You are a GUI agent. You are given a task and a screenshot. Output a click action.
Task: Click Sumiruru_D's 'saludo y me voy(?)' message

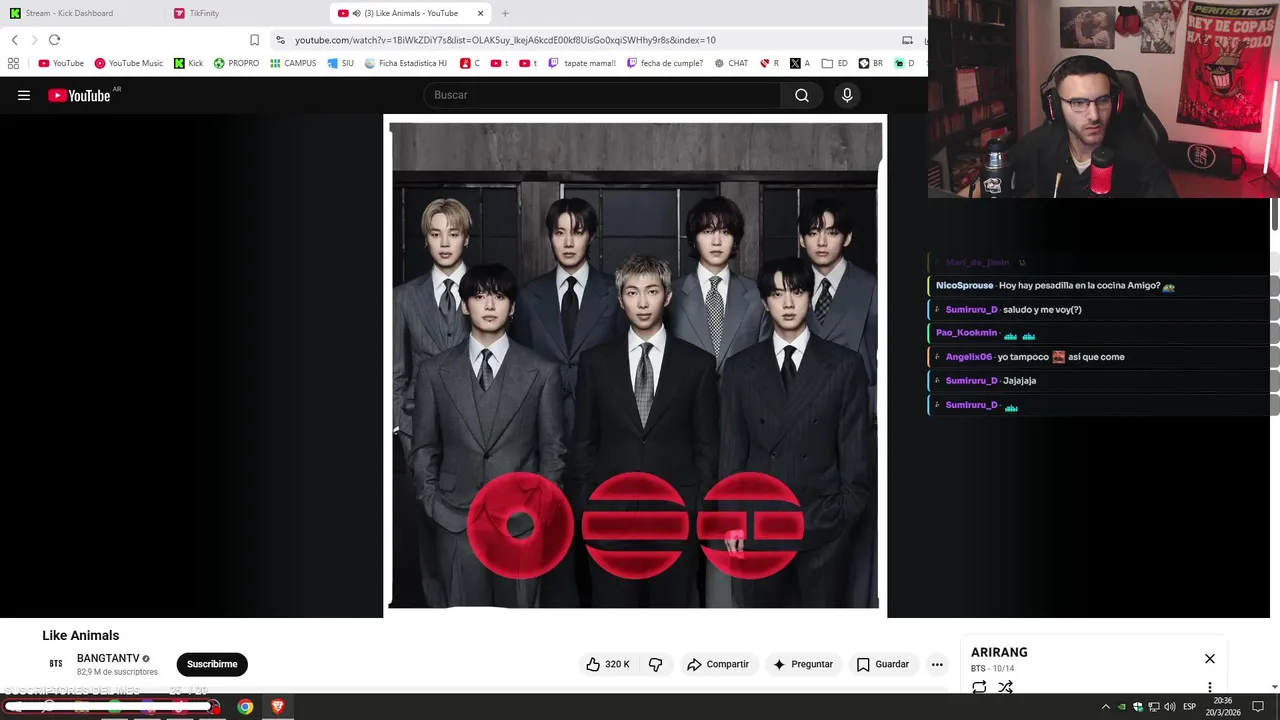pyautogui.click(x=1042, y=310)
